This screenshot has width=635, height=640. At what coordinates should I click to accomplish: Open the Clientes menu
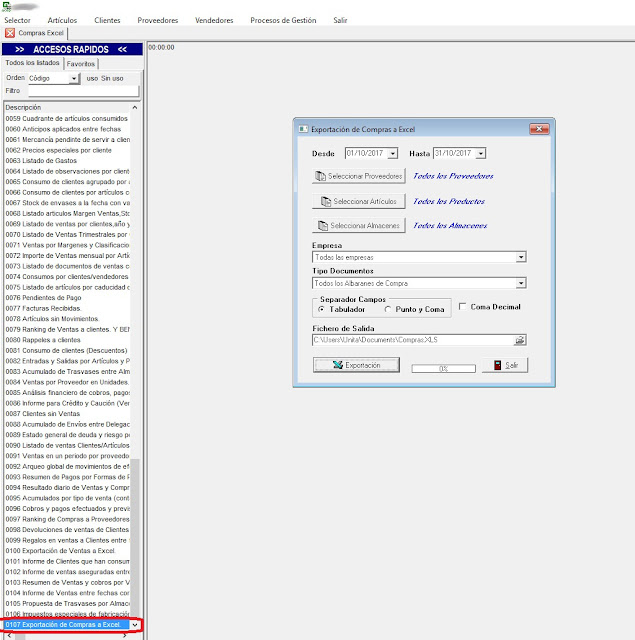point(107,20)
